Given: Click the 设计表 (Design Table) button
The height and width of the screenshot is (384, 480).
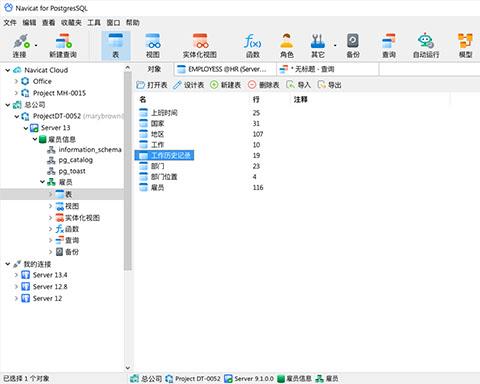Looking at the screenshot, I should point(189,85).
